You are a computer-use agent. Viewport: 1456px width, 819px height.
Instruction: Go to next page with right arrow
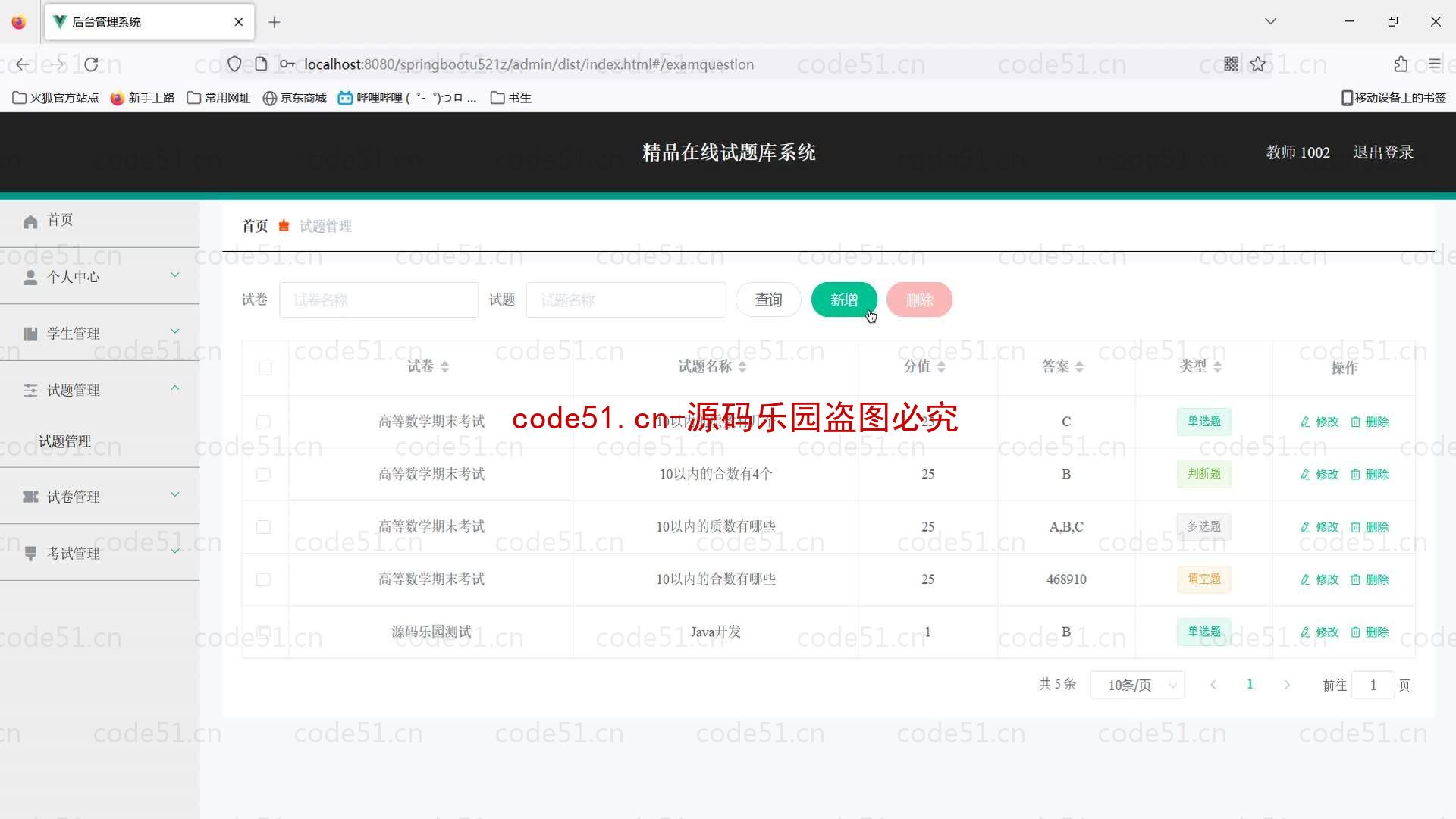1287,686
